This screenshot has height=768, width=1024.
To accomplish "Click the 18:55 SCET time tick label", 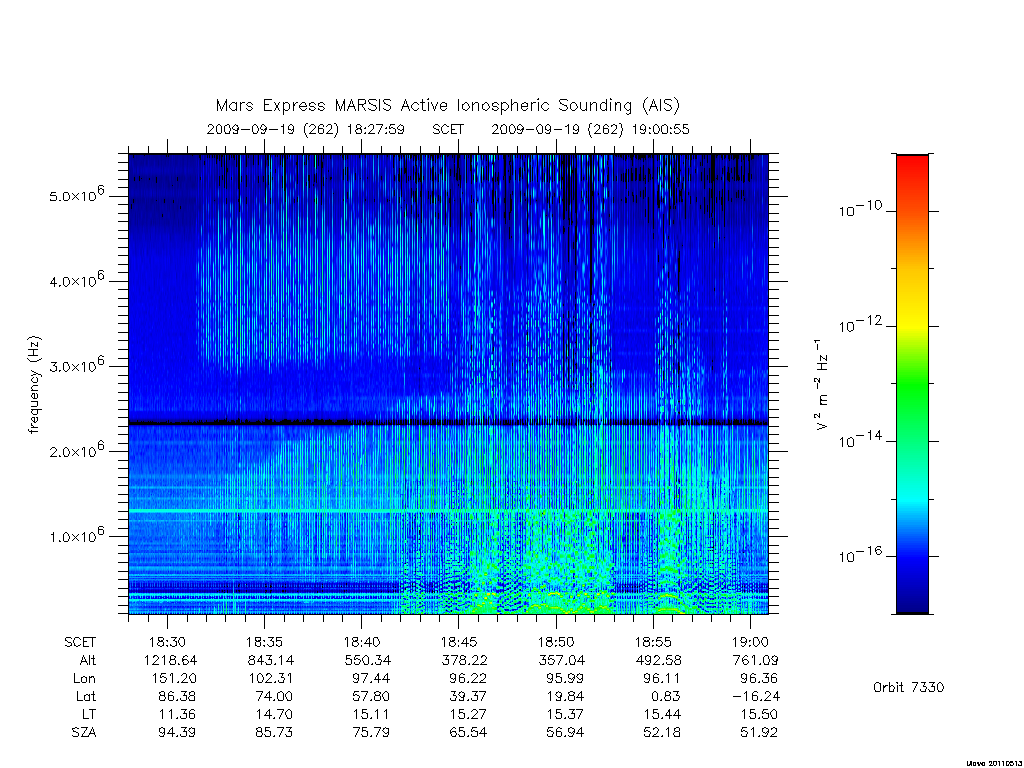I will 653,642.
